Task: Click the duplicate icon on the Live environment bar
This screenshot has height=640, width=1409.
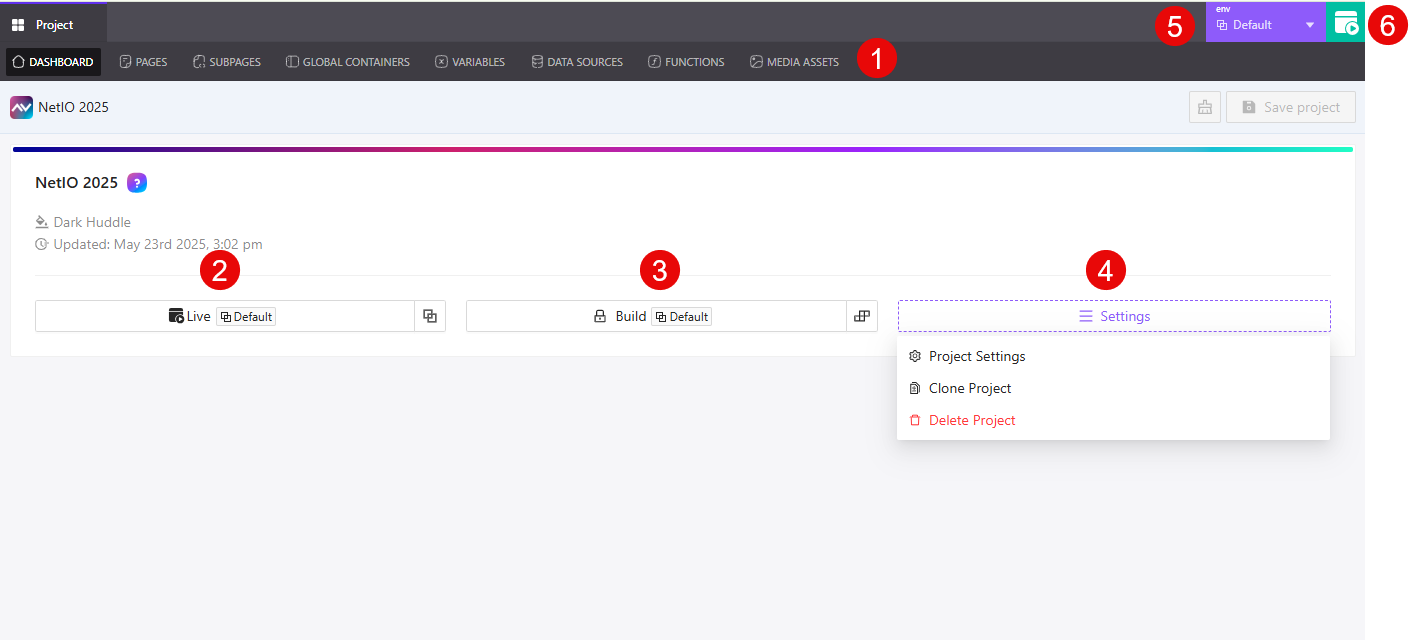Action: pyautogui.click(x=430, y=316)
